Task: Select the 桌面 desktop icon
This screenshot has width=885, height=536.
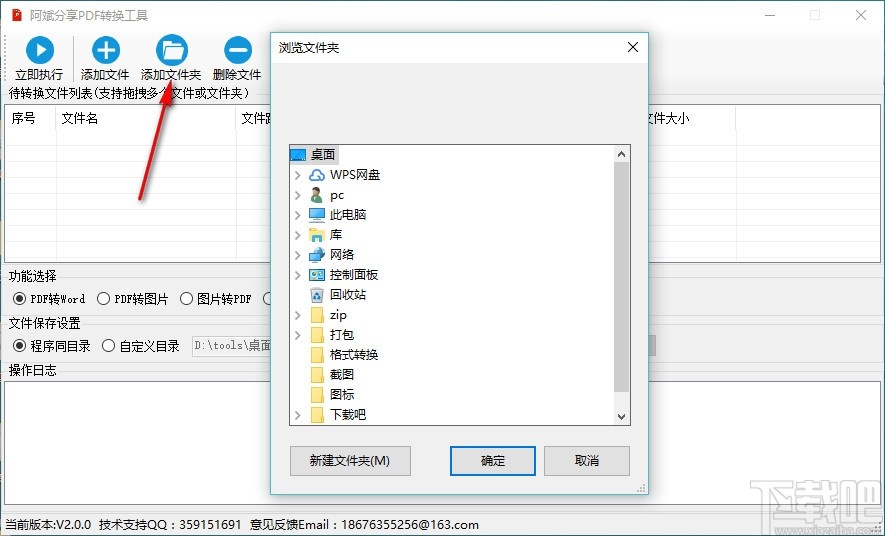Action: 297,155
